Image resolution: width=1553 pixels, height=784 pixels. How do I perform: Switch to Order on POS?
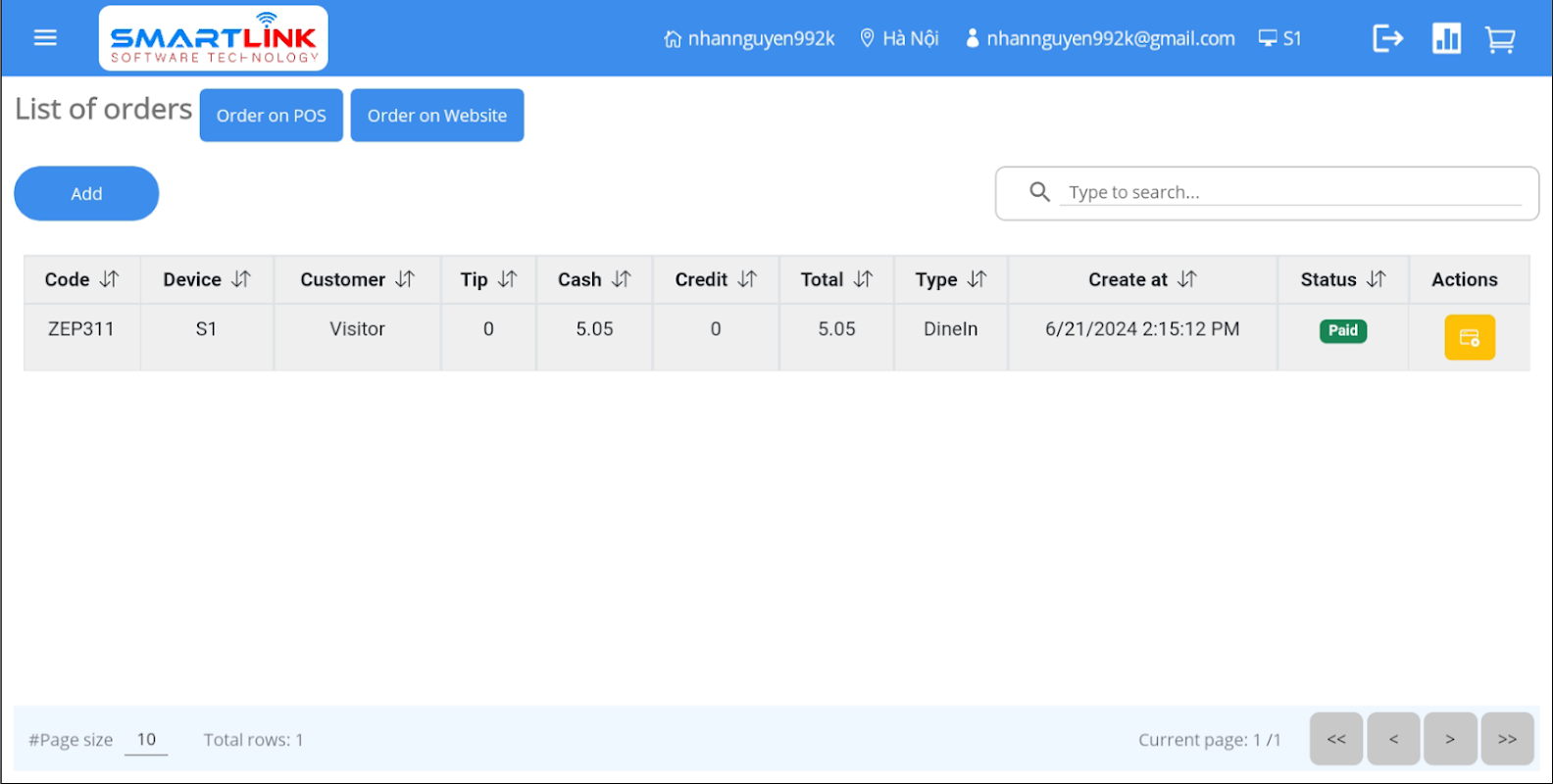tap(272, 115)
